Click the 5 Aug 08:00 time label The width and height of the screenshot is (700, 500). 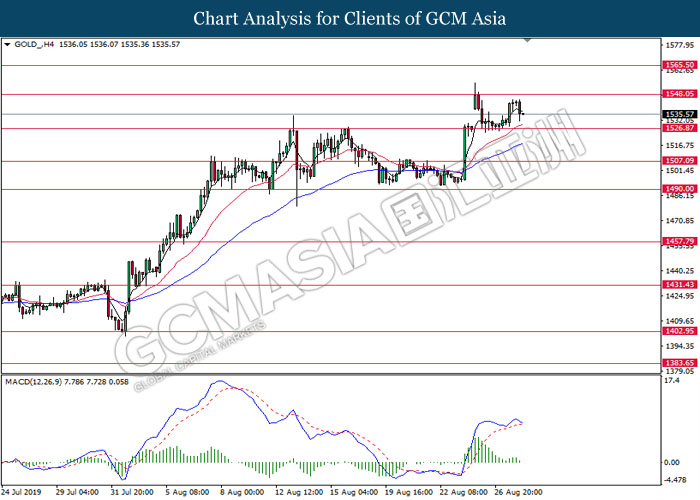[187, 492]
